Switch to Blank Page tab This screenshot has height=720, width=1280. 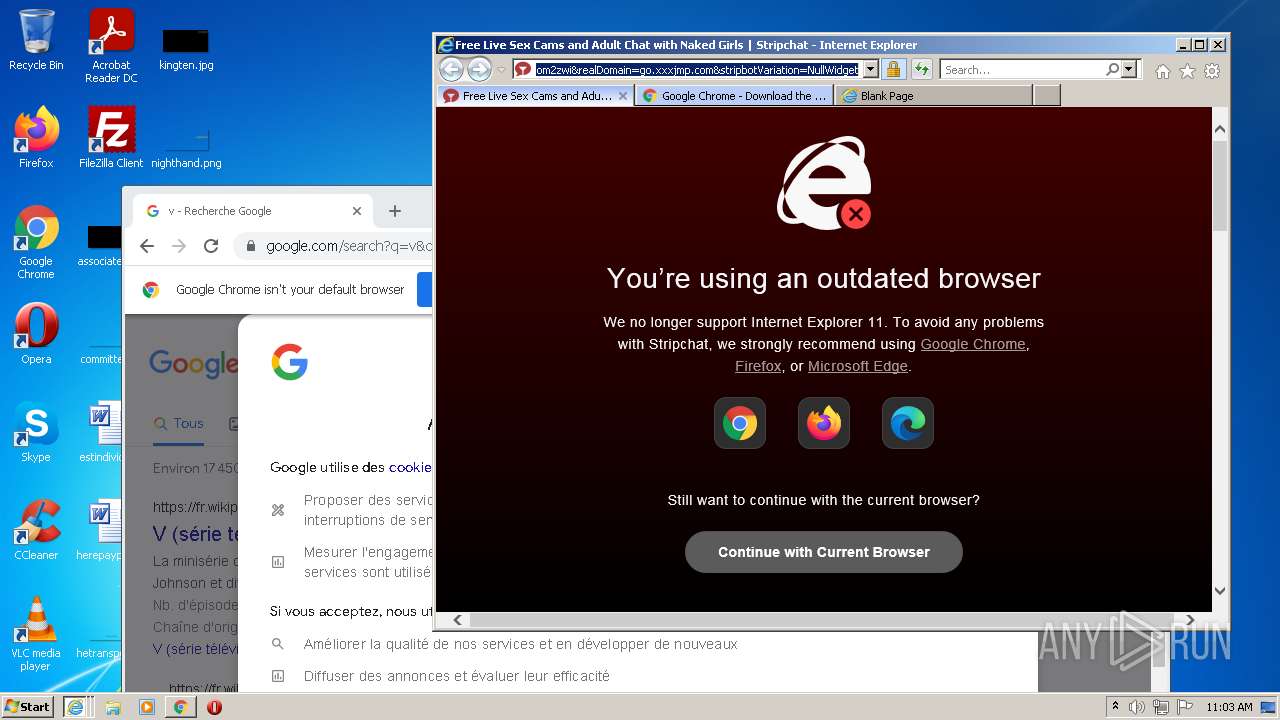933,96
